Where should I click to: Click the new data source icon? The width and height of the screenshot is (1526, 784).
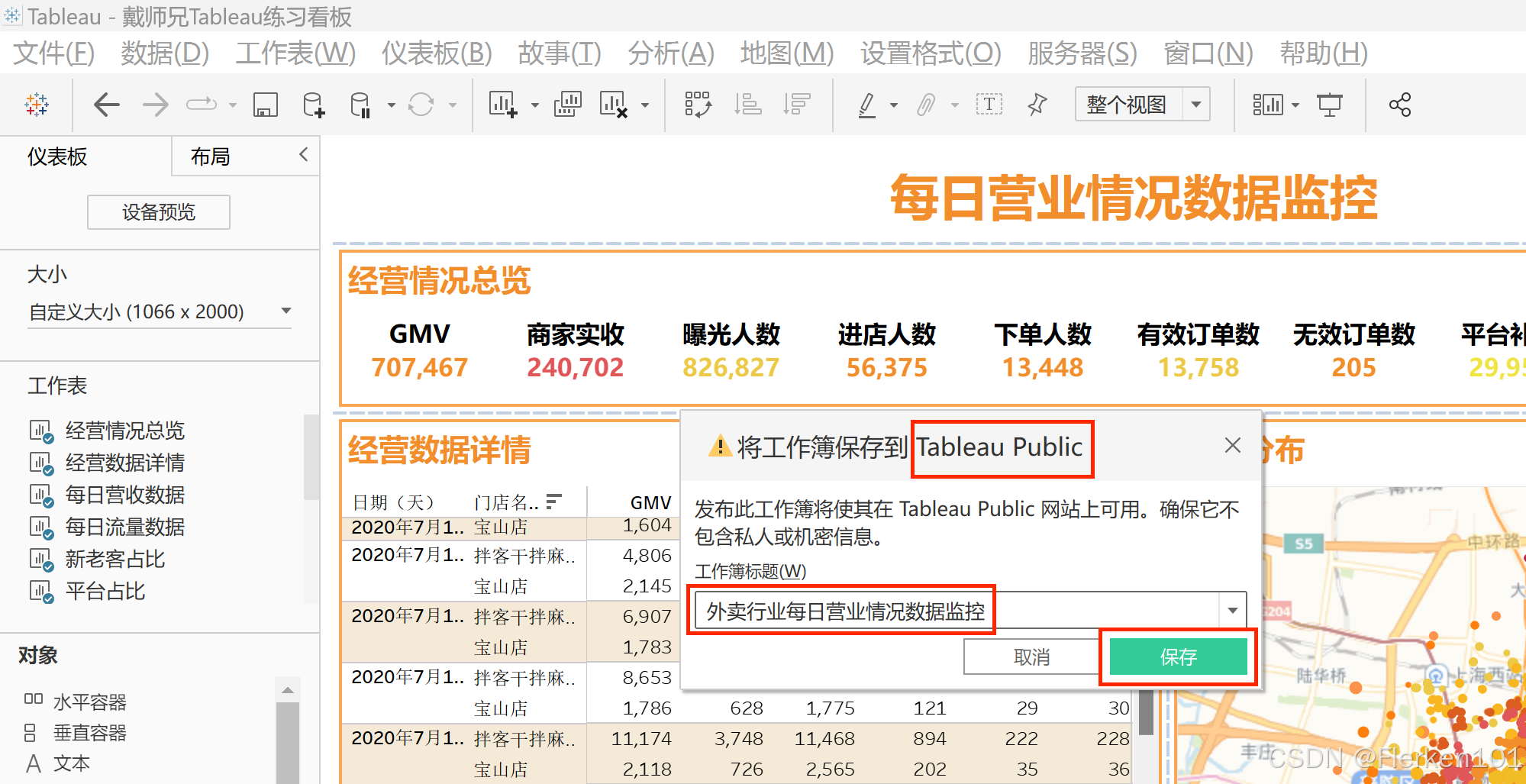pyautogui.click(x=313, y=105)
